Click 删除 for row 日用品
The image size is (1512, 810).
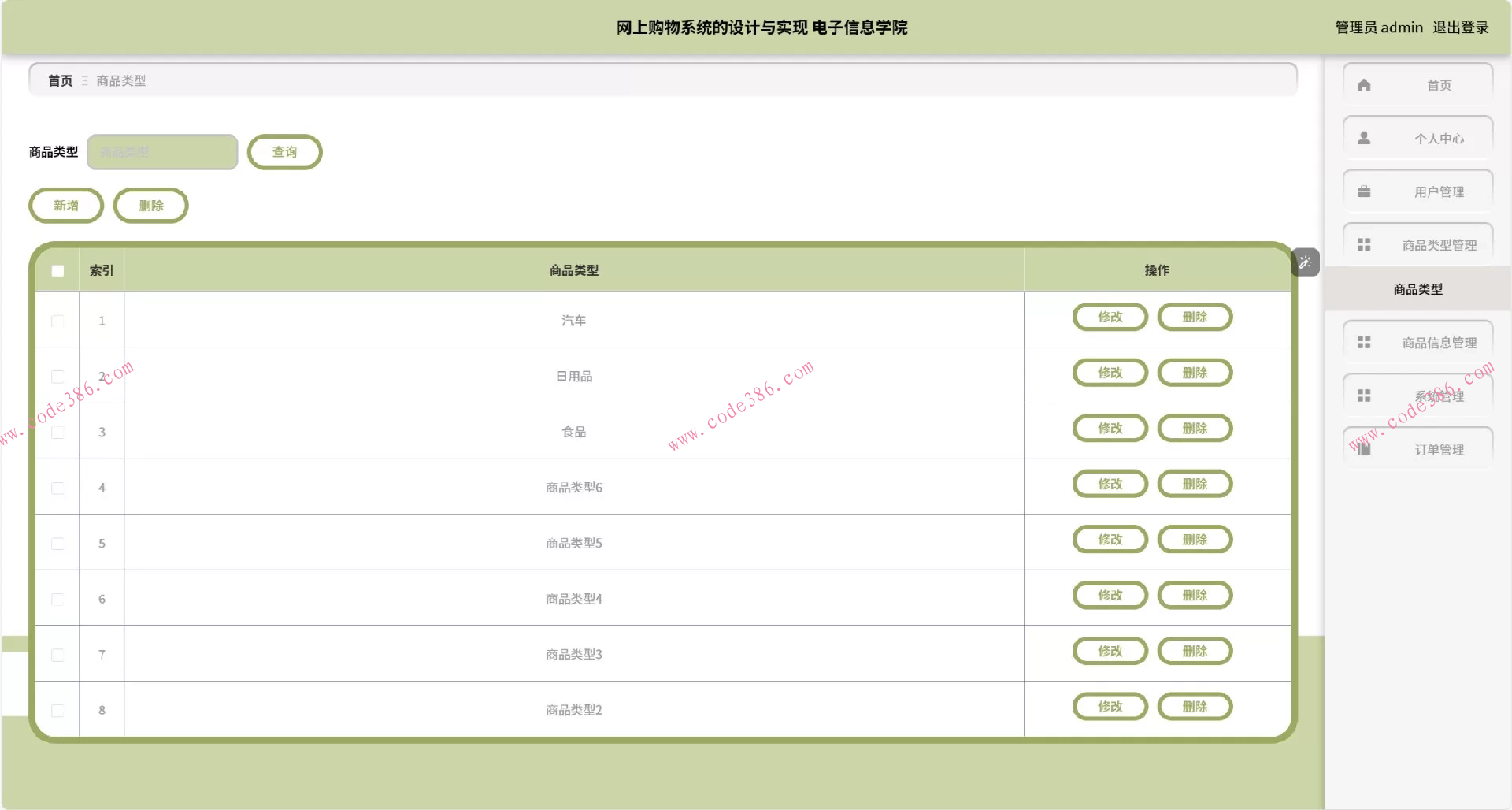pyautogui.click(x=1195, y=373)
